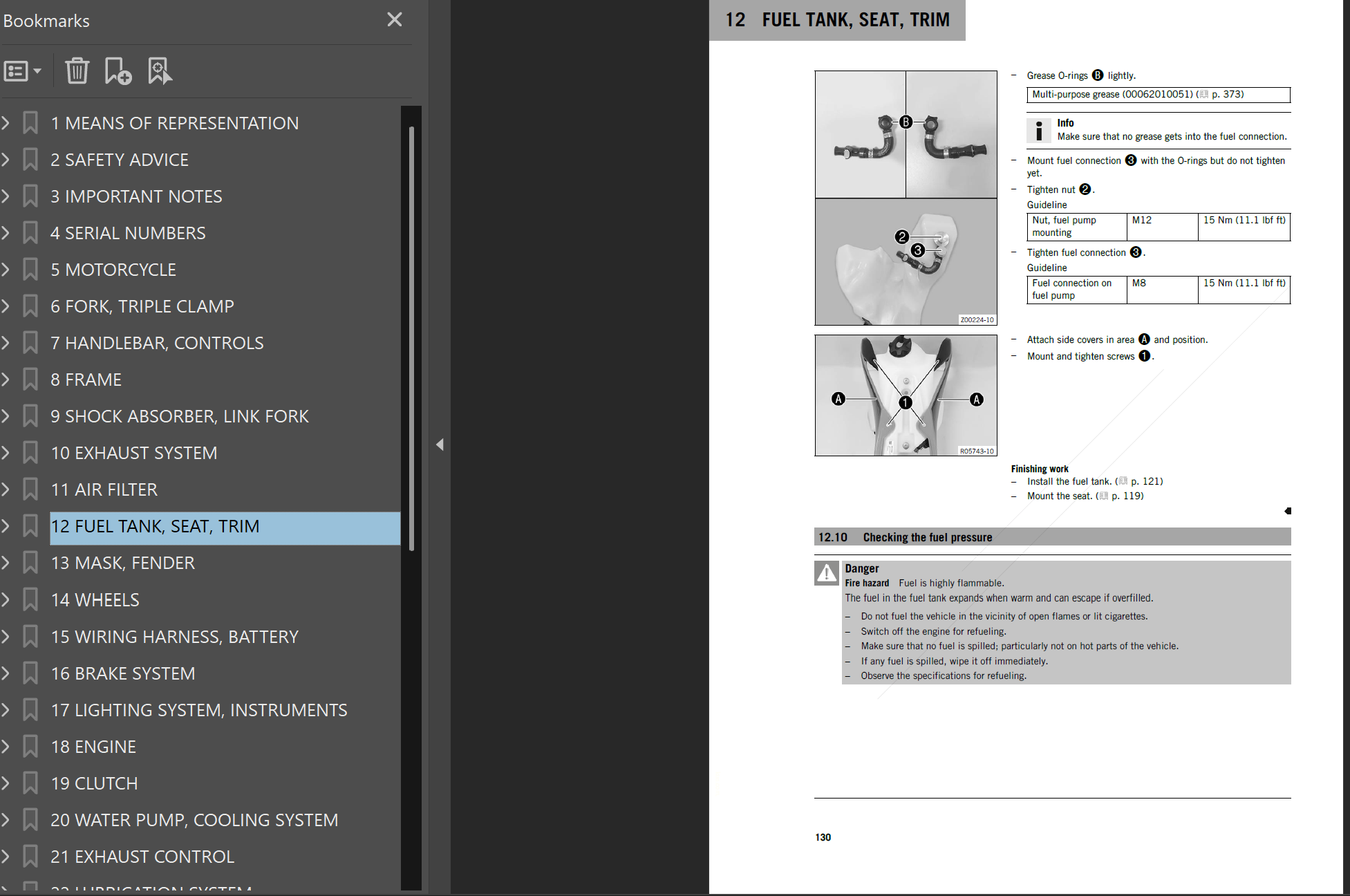Go to bookmark 15 WIRING HARNESS, BATTERY
The image size is (1350, 896).
(175, 637)
